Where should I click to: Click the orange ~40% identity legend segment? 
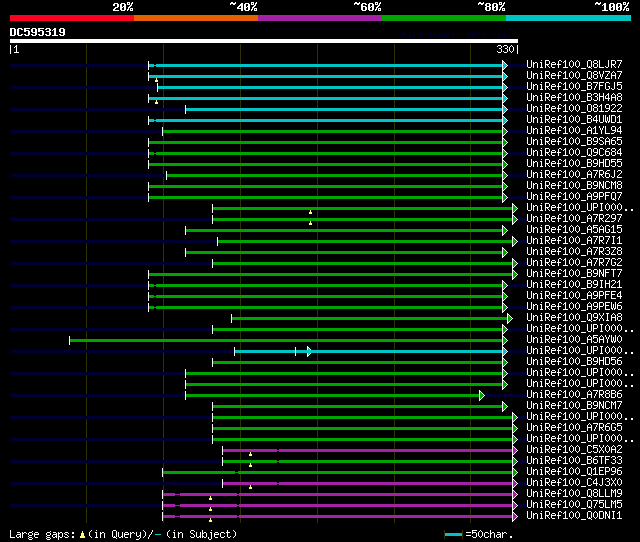(x=196, y=18)
